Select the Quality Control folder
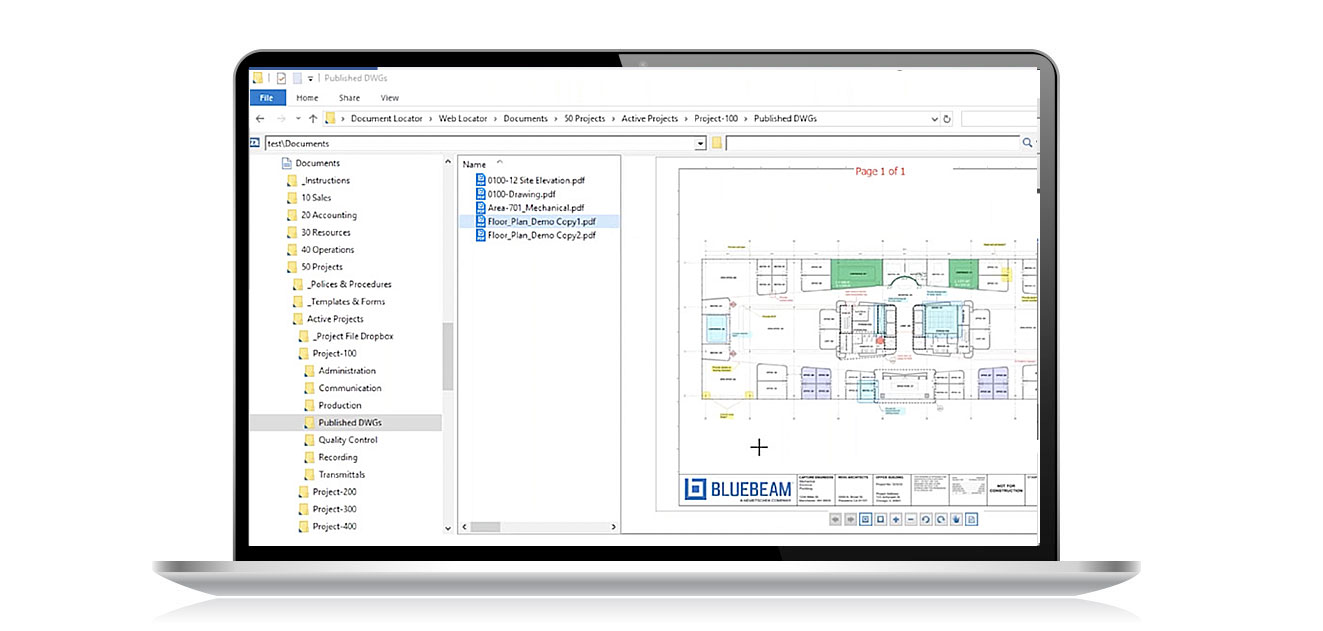This screenshot has height=631, width=1323. (347, 440)
